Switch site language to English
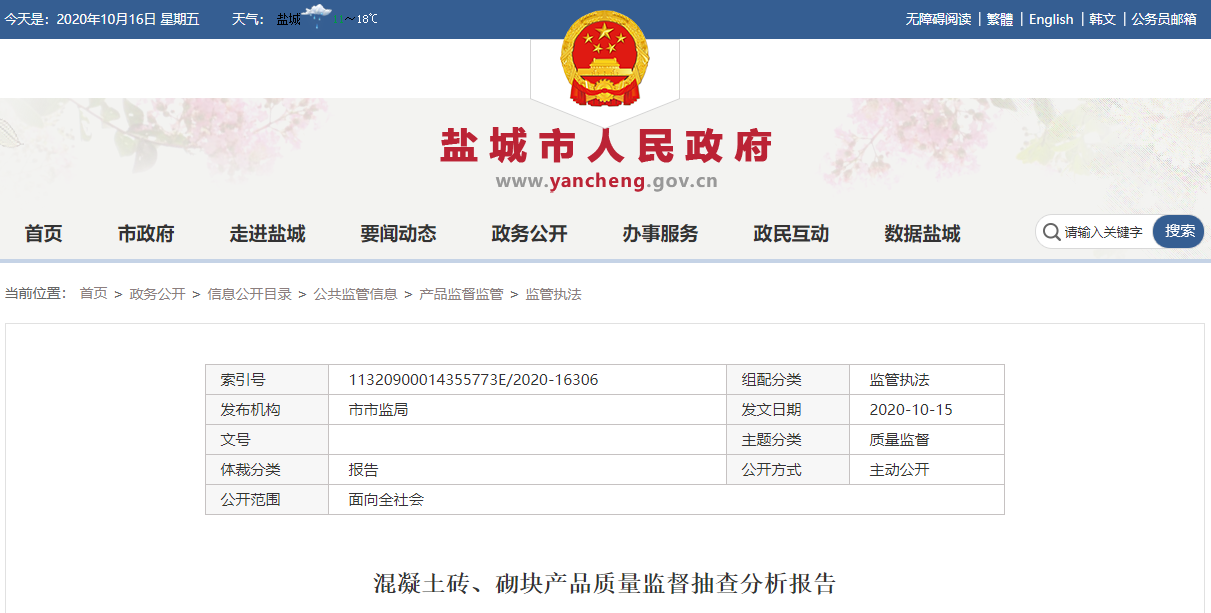This screenshot has width=1211, height=613. (1051, 19)
